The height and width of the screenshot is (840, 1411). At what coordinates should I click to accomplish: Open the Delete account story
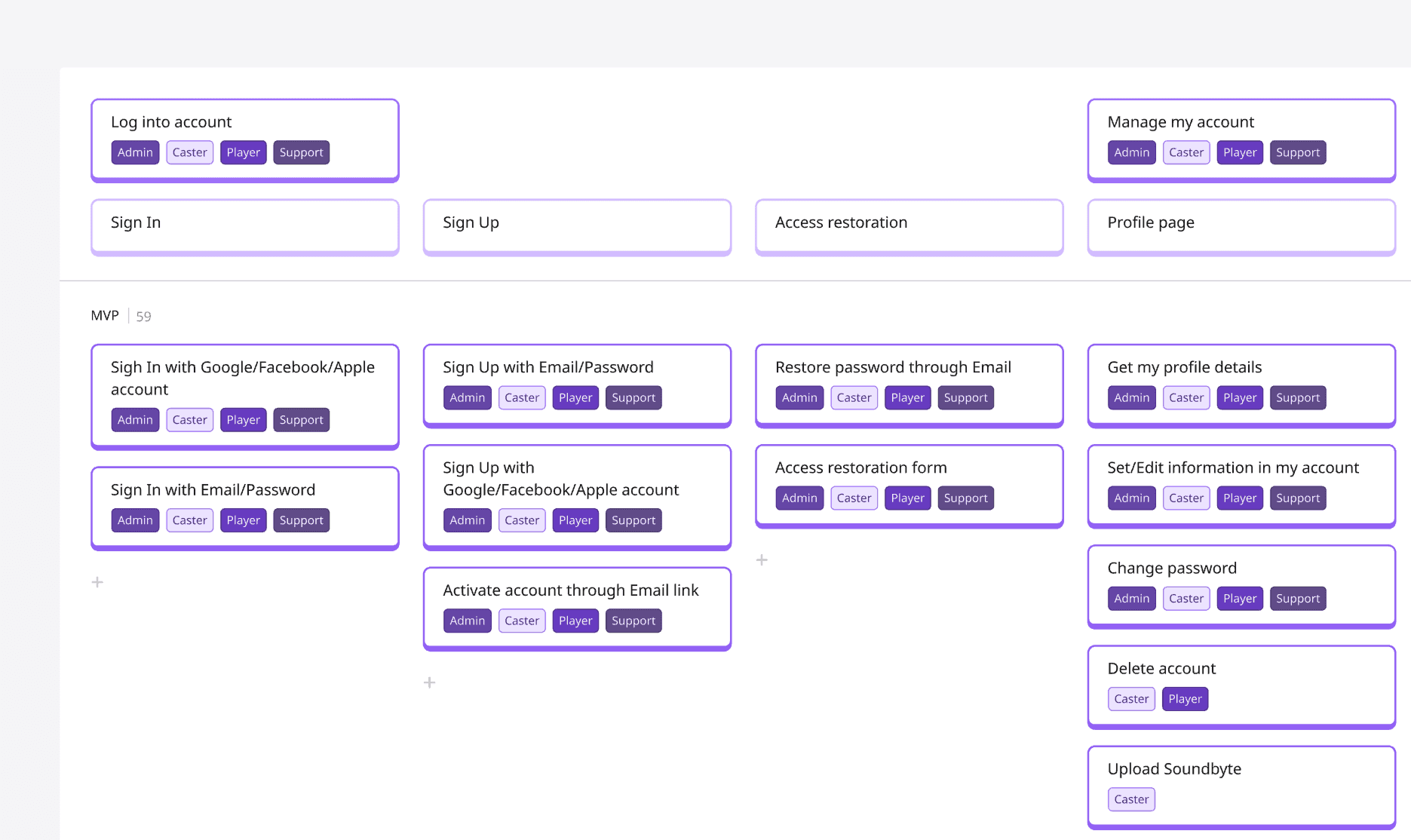[x=1241, y=686]
